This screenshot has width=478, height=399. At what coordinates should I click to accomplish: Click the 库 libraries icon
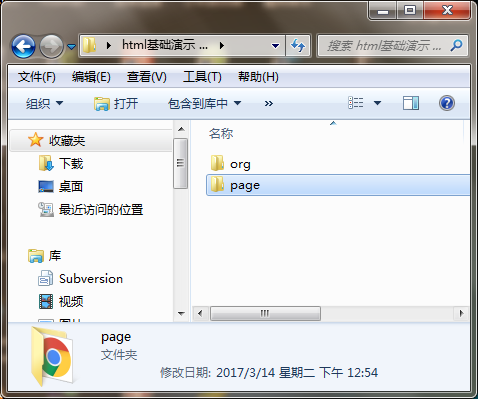36,256
